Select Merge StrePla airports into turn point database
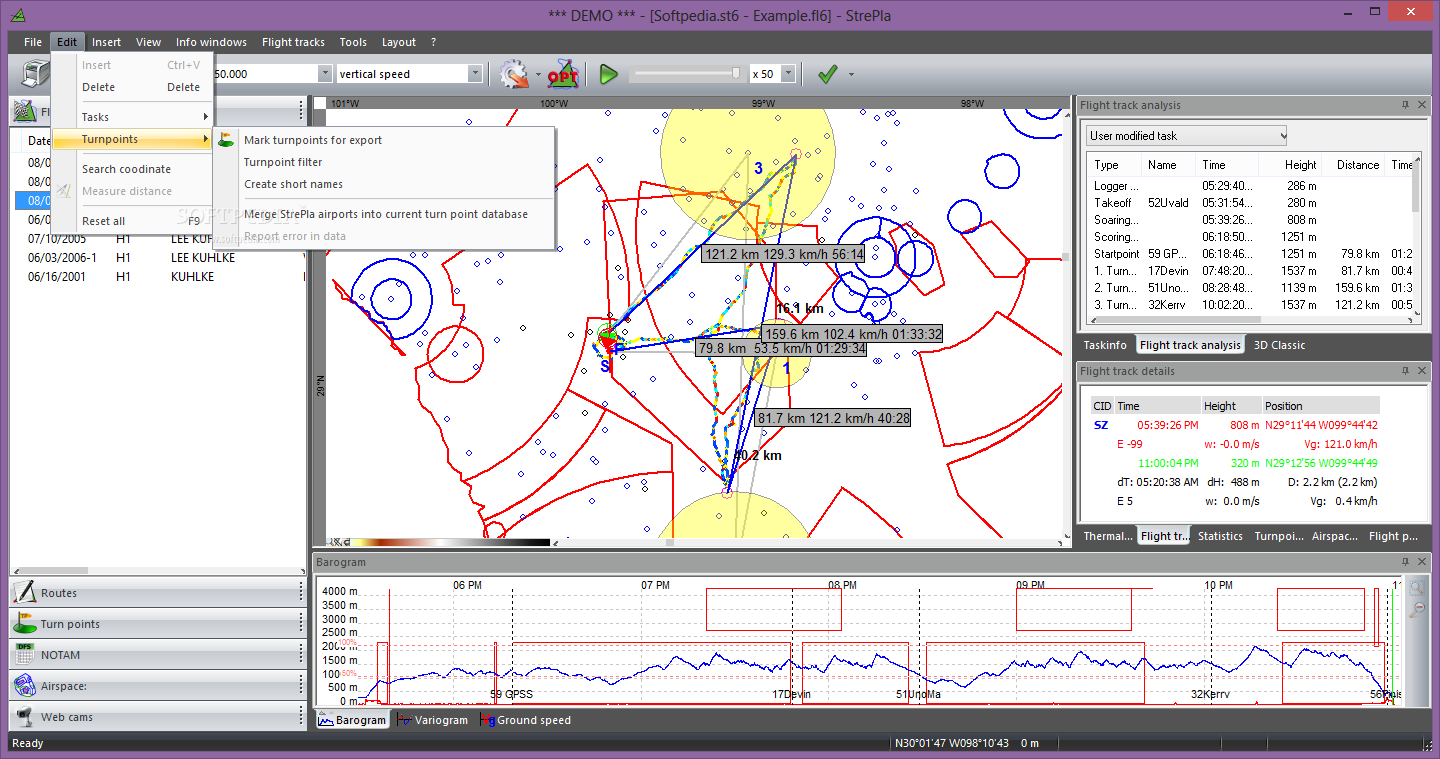Viewport: 1440px width, 759px height. tap(386, 214)
